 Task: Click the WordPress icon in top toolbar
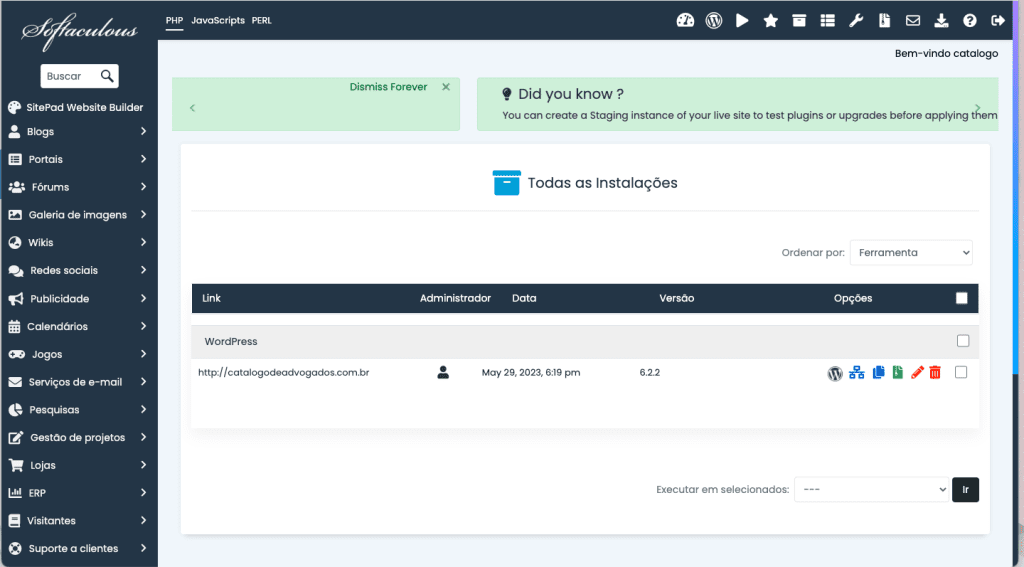[x=714, y=20]
